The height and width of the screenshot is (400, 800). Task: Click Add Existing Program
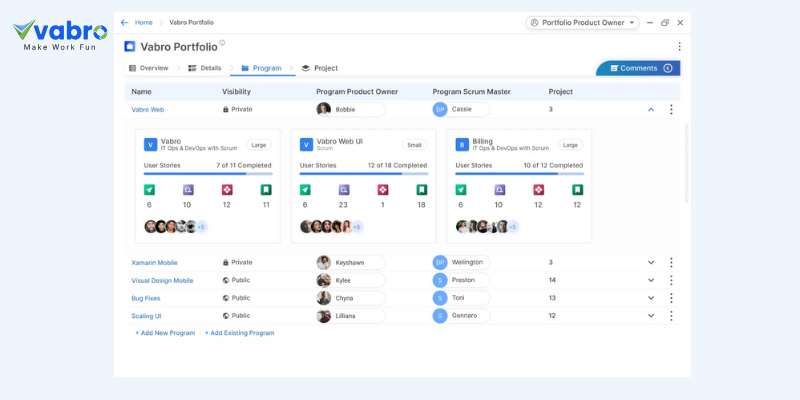(x=239, y=333)
